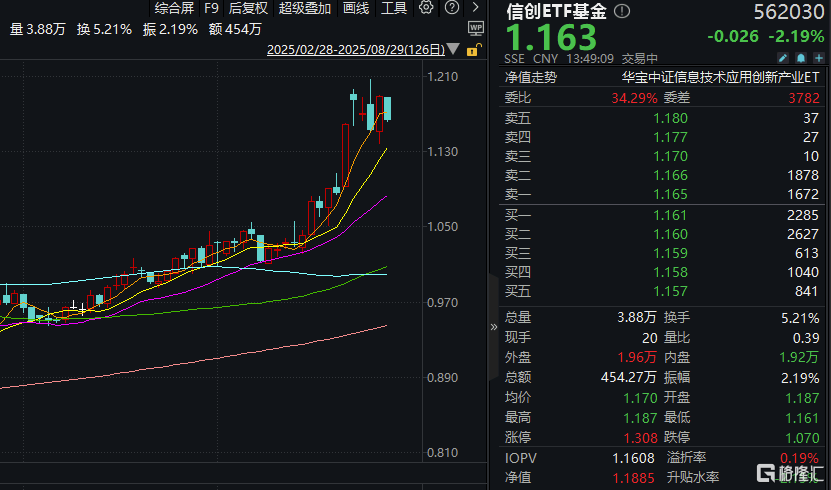Select the 买五 price 1.157
Viewport: 831px width, 490px height.
pos(670,291)
